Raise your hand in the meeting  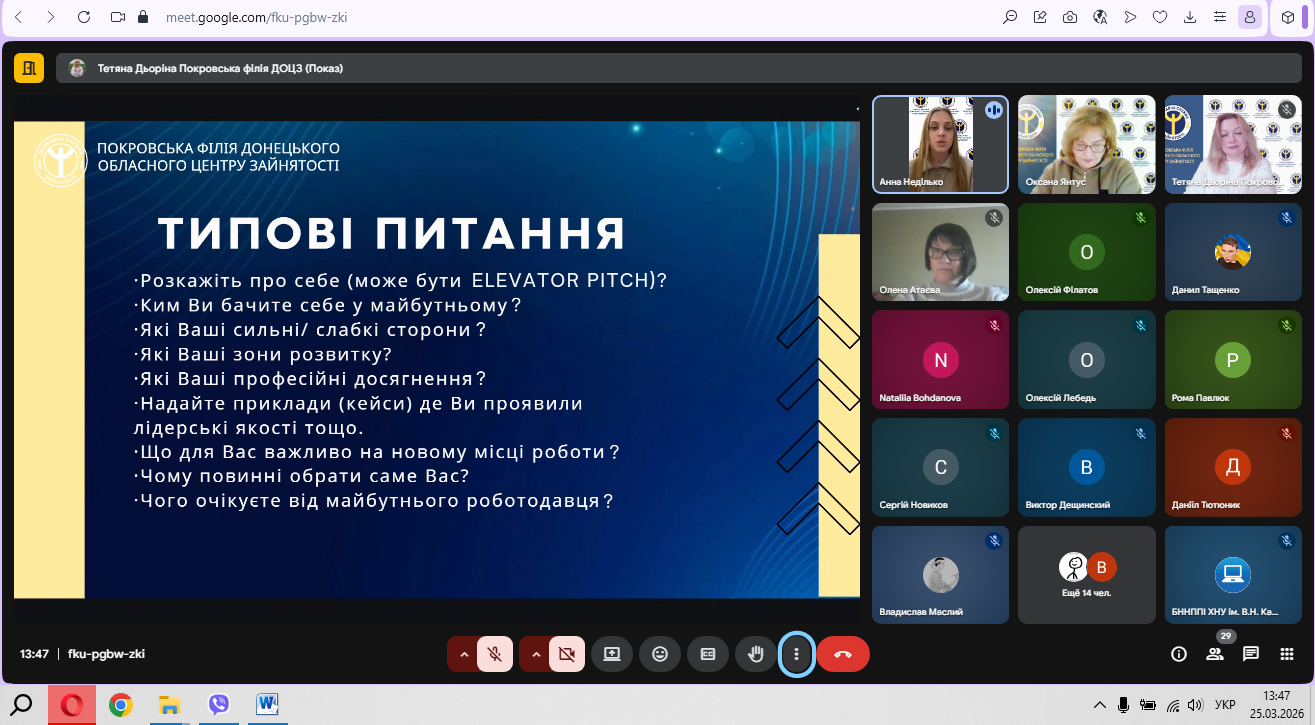[x=756, y=654]
